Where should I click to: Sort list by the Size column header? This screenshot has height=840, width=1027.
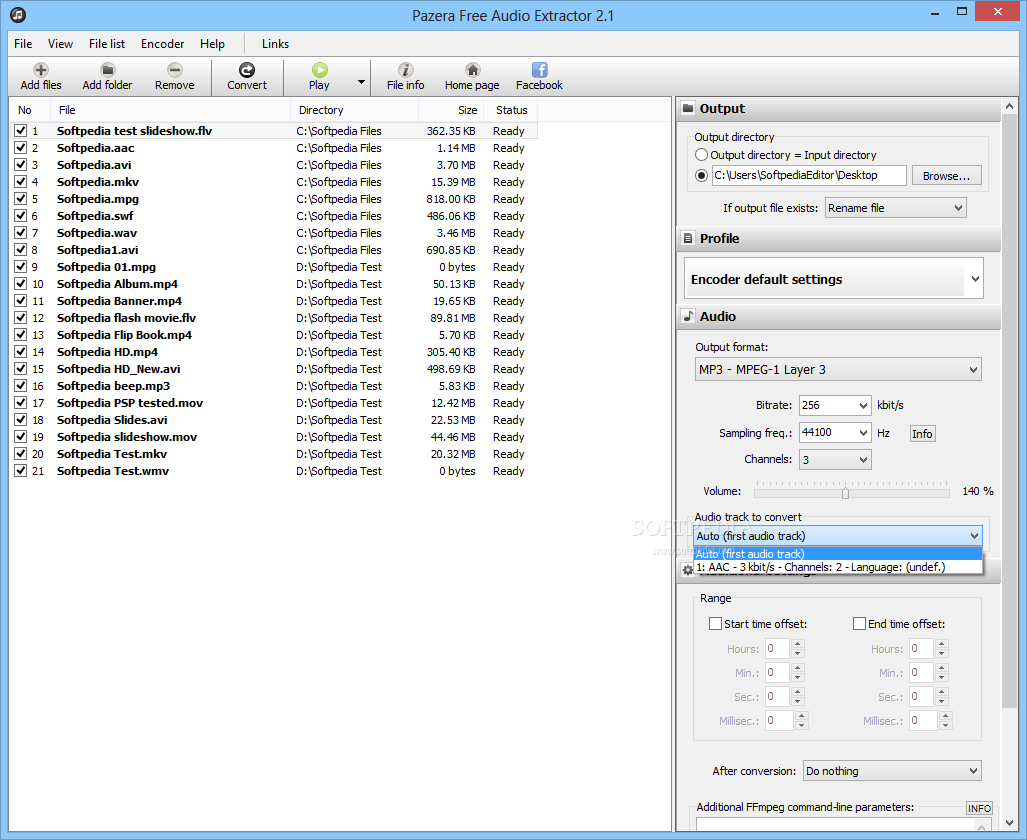pyautogui.click(x=451, y=109)
